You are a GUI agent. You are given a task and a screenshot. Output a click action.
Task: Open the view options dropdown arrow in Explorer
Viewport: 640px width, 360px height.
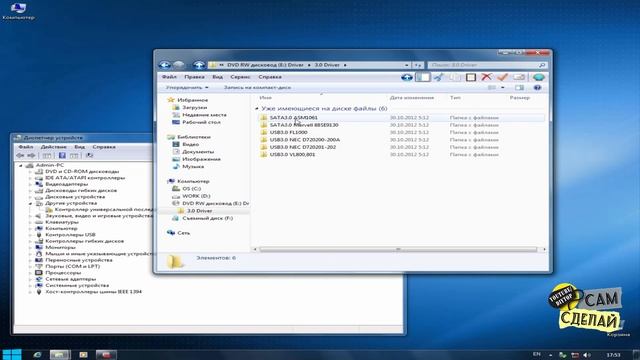tap(502, 87)
